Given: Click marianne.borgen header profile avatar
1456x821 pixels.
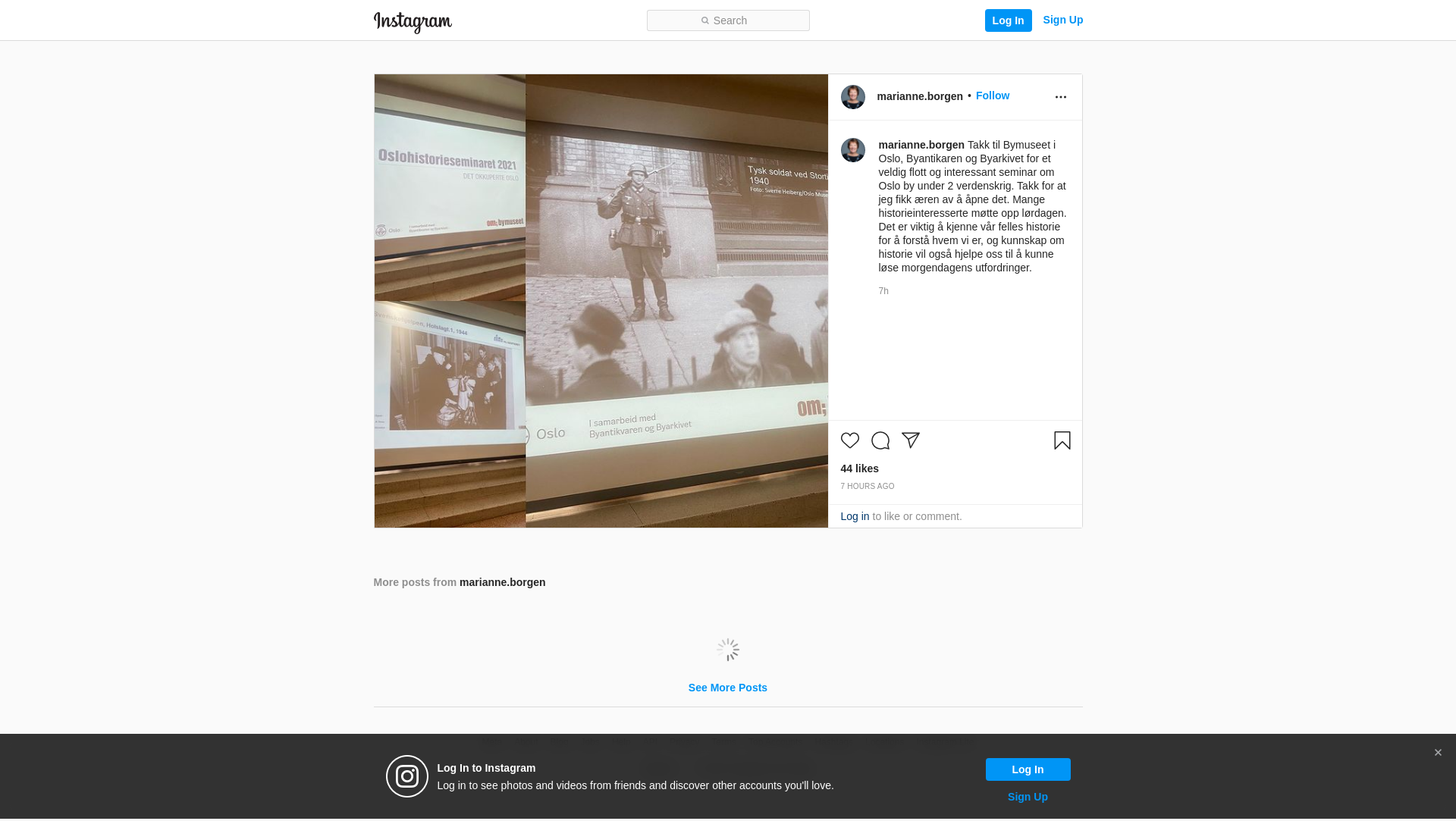Looking at the screenshot, I should (x=852, y=97).
